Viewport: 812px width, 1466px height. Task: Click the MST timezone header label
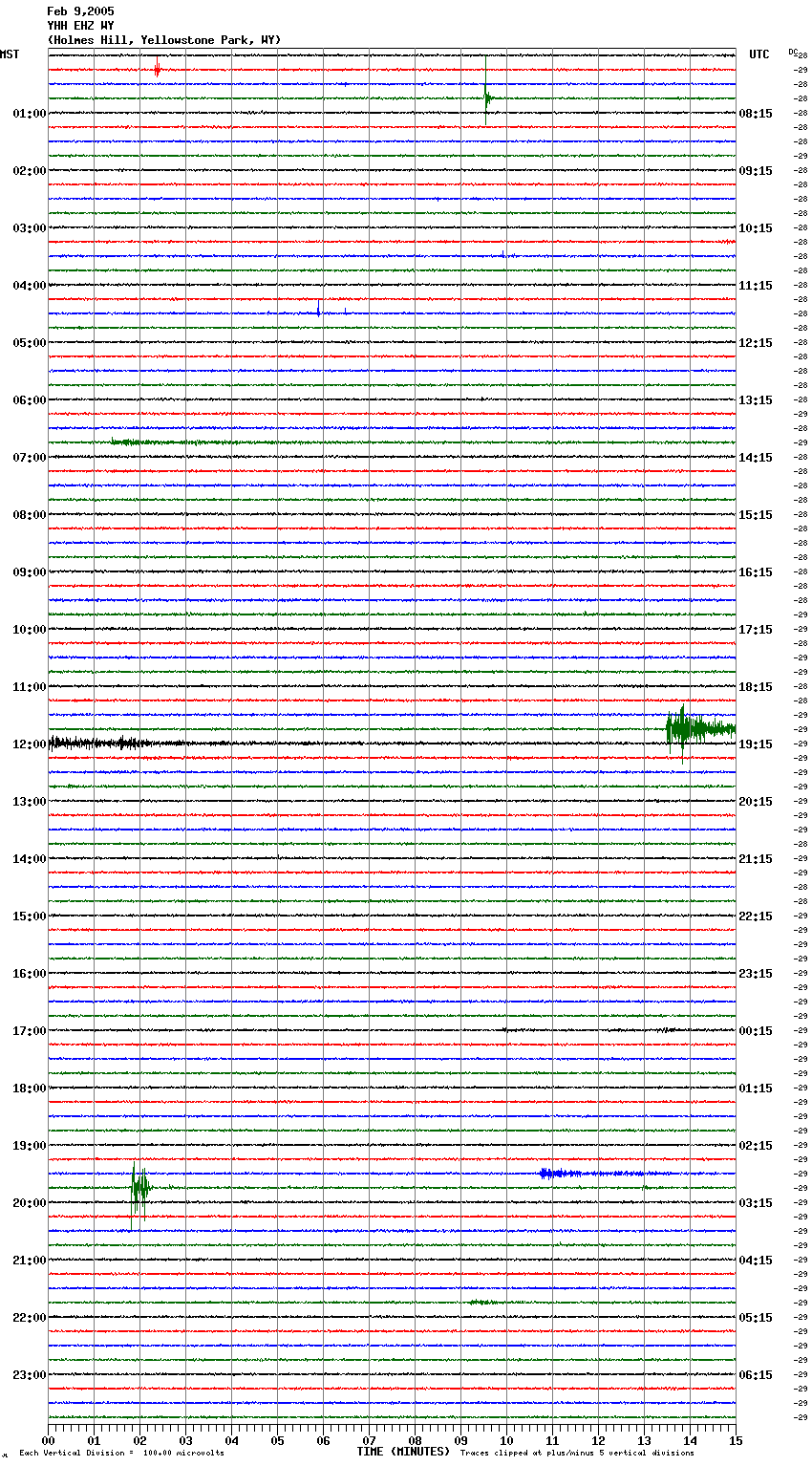click(10, 54)
